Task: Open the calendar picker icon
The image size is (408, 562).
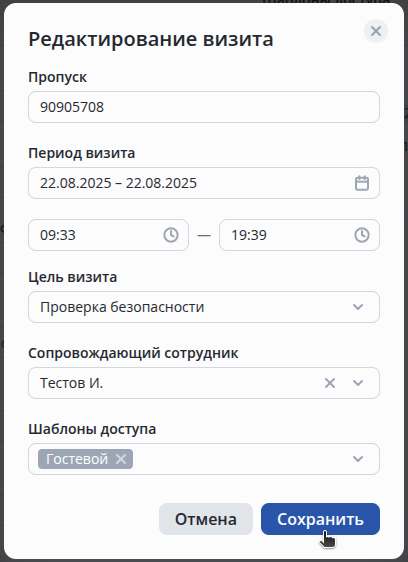Action: (x=362, y=183)
